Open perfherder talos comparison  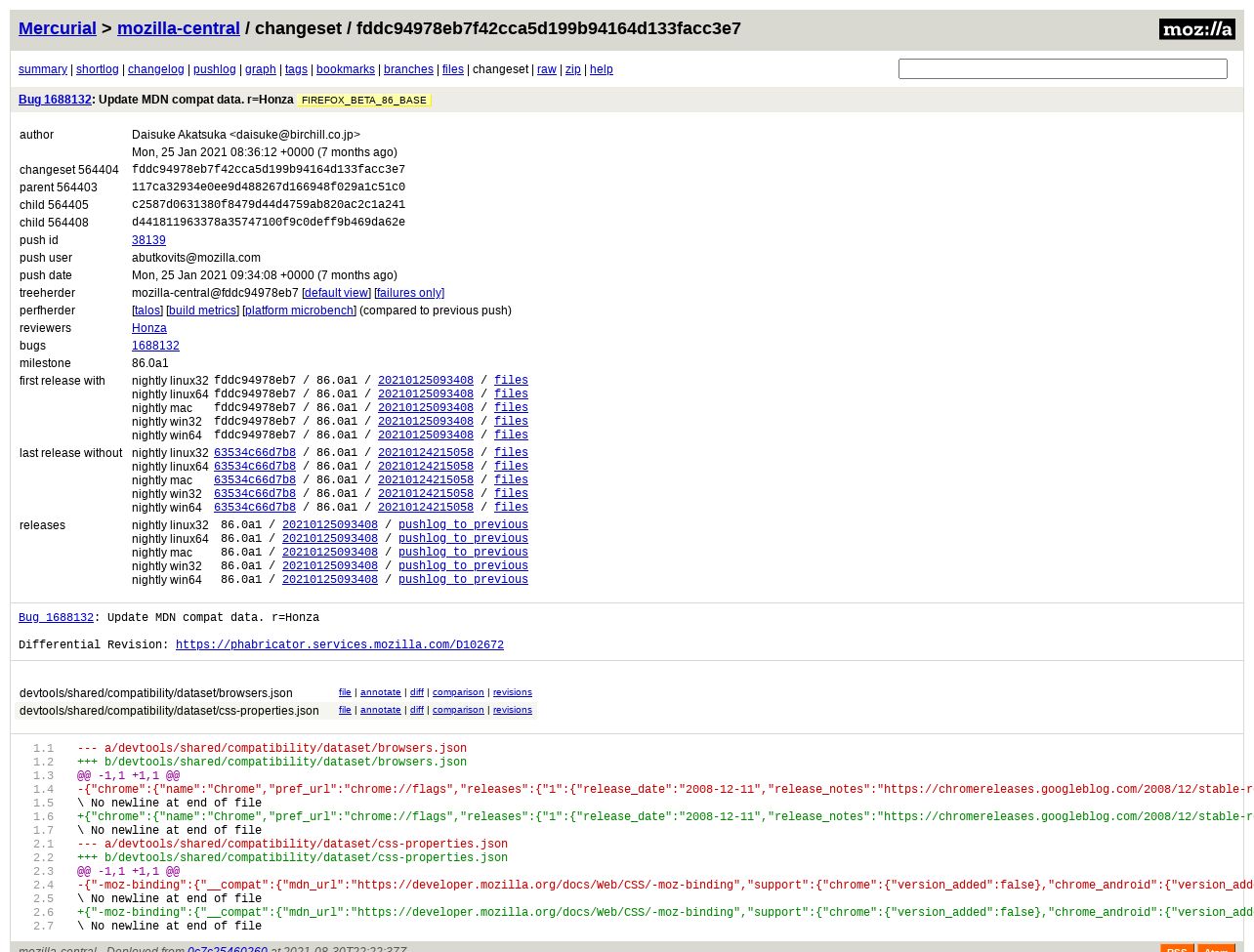147,310
